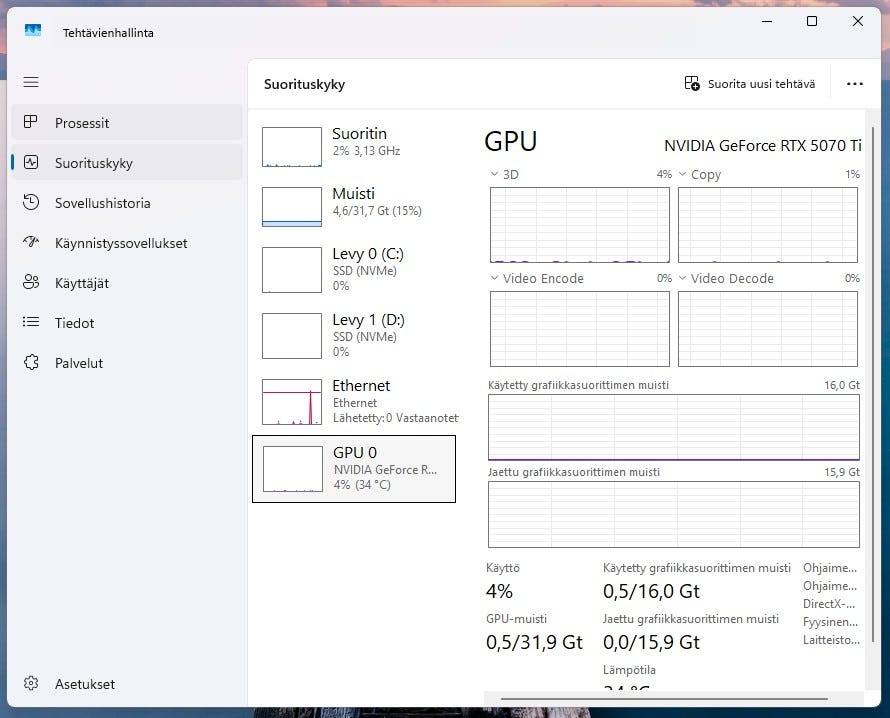Select the GPU 0 performance item
Viewport: 890px width, 718px height.
[x=354, y=469]
